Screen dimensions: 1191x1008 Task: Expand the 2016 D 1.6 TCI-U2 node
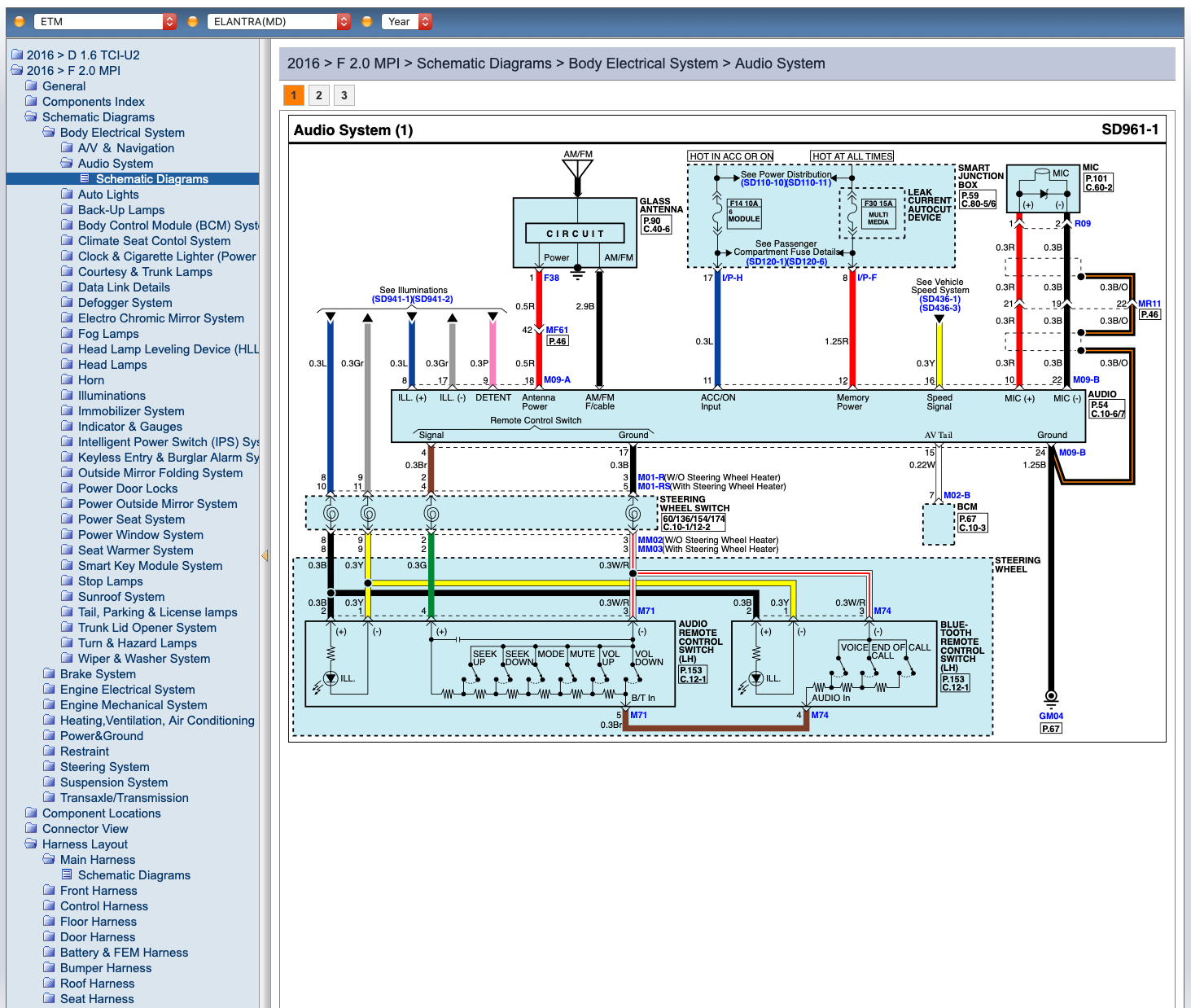[x=82, y=55]
